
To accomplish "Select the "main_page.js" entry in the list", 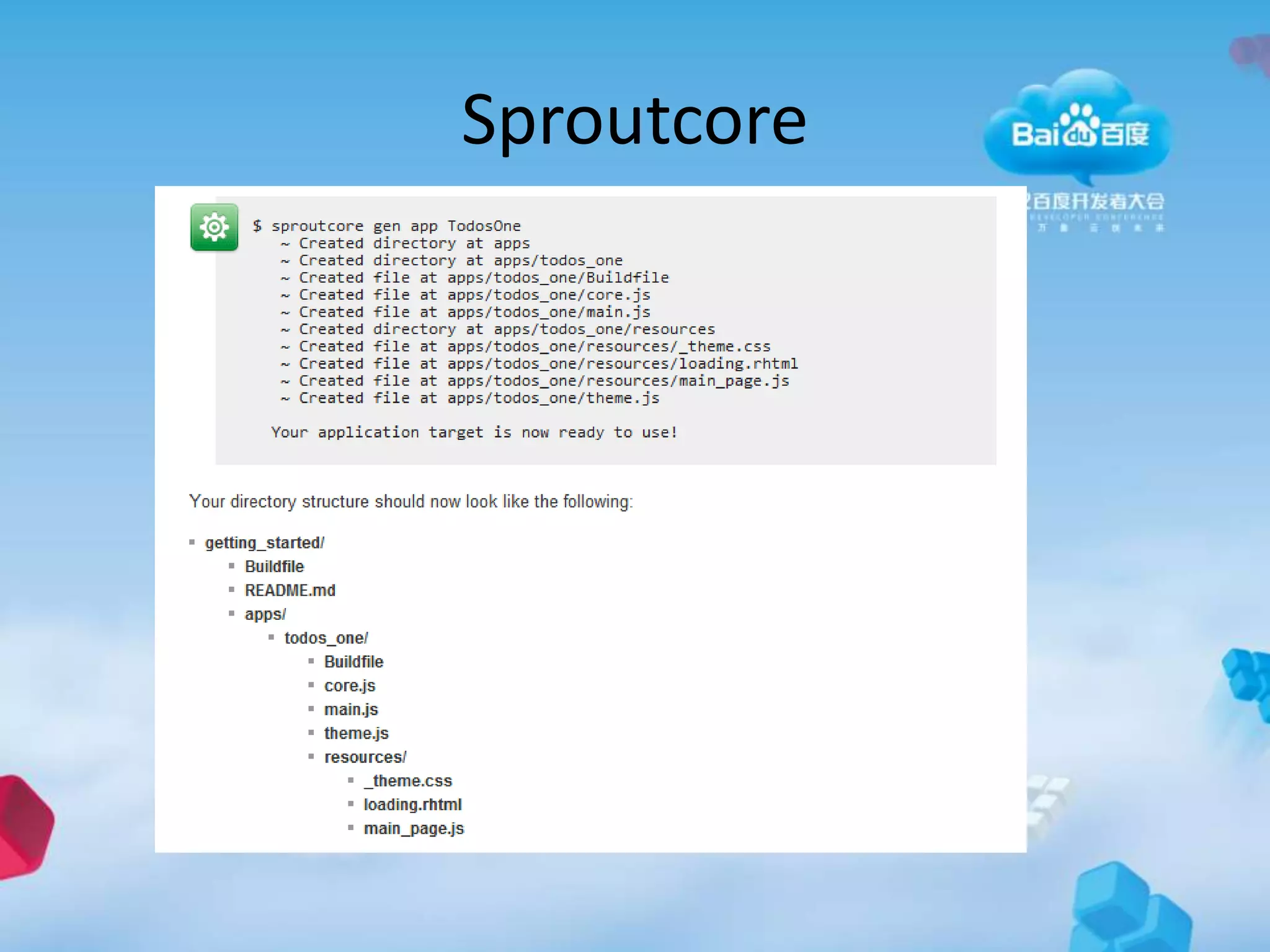I will [414, 829].
